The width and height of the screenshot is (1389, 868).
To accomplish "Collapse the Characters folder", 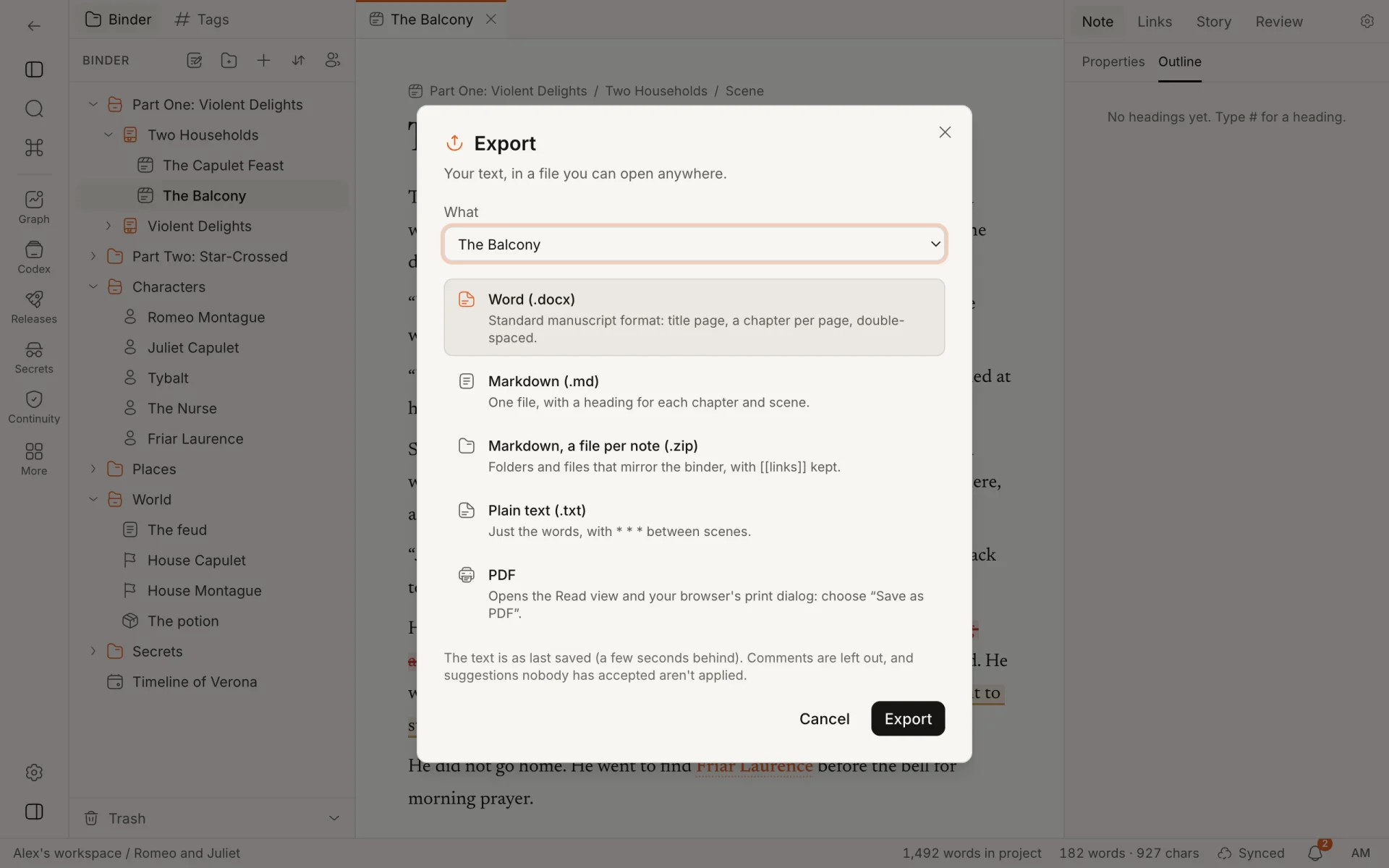I will click(x=93, y=286).
